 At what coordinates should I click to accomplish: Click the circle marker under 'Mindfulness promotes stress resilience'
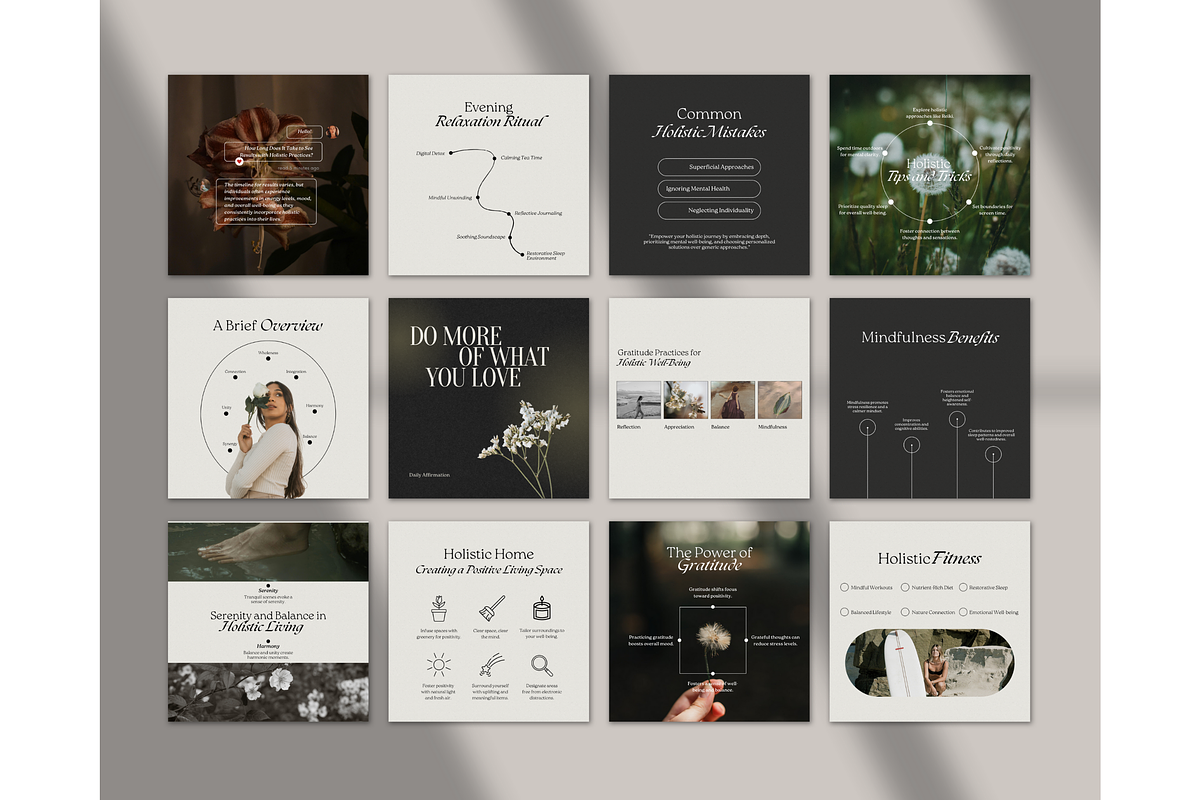pos(868,427)
